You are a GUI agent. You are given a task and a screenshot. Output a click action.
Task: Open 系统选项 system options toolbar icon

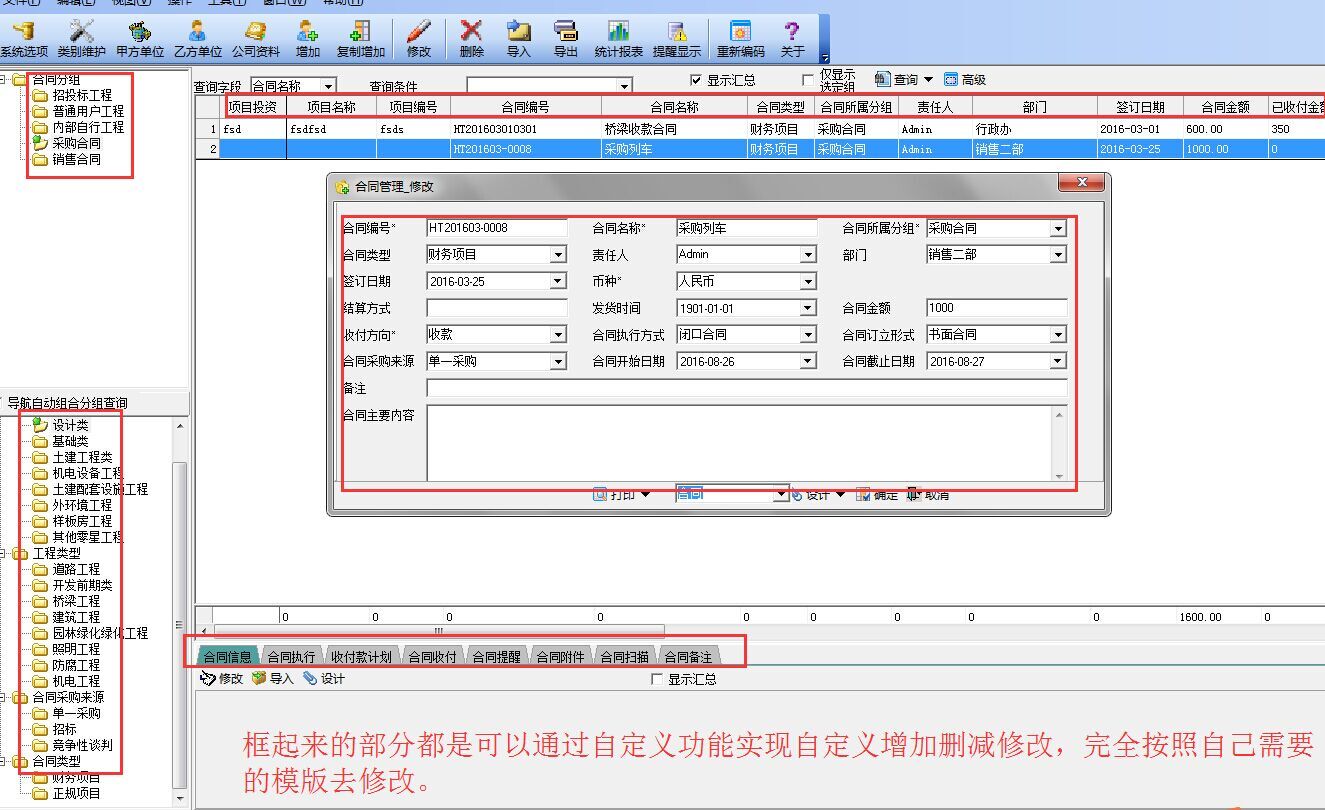coord(22,38)
